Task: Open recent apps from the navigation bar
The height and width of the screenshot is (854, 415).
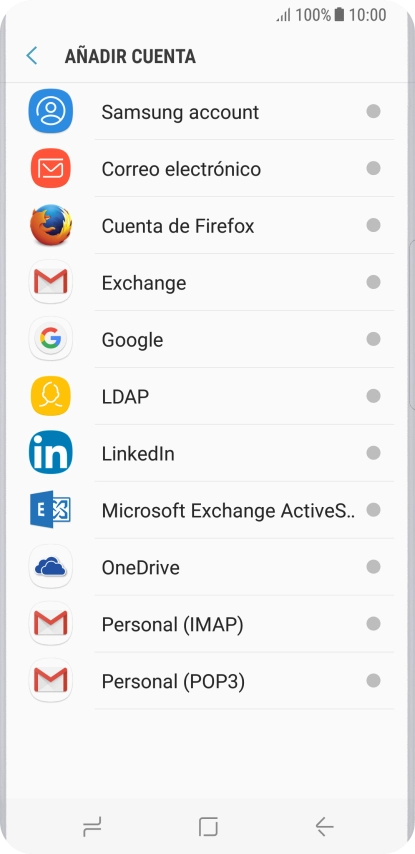Action: point(92,826)
